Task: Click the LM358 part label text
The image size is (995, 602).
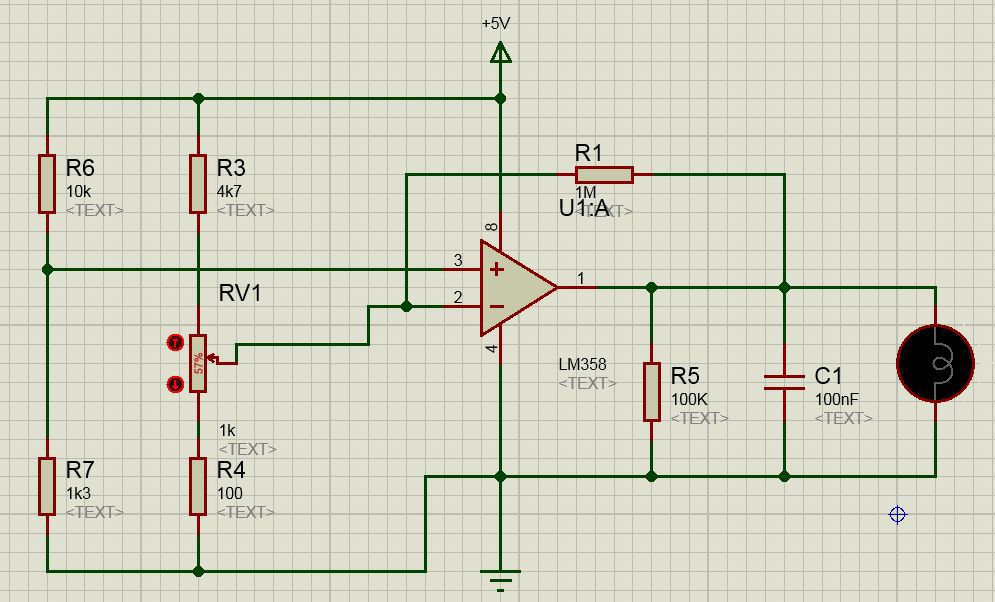Action: [583, 364]
